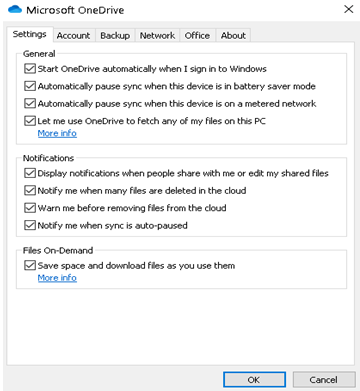360x391 pixels.
Task: Uncheck Start OneDrive automatically at sign in
Action: (30, 69)
